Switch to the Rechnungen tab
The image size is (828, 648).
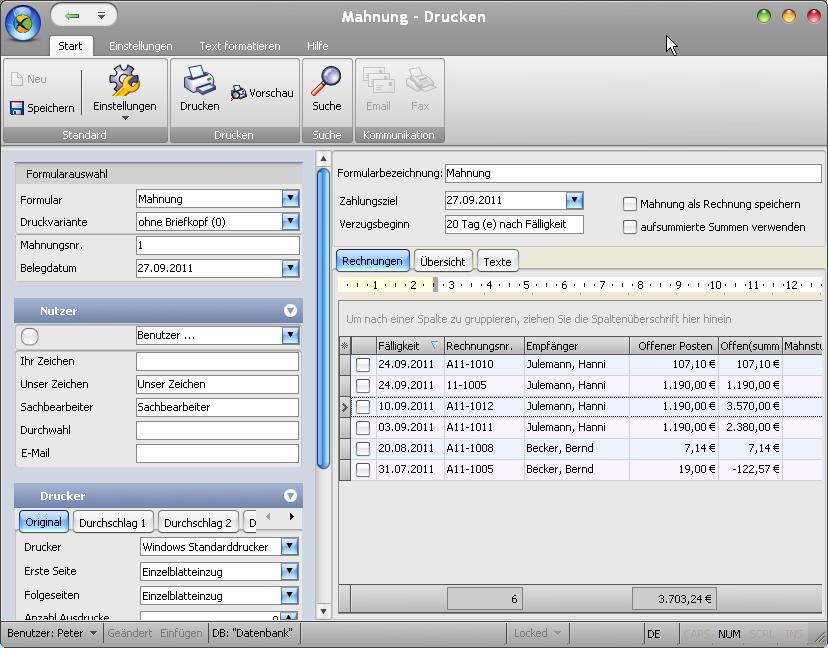click(372, 261)
